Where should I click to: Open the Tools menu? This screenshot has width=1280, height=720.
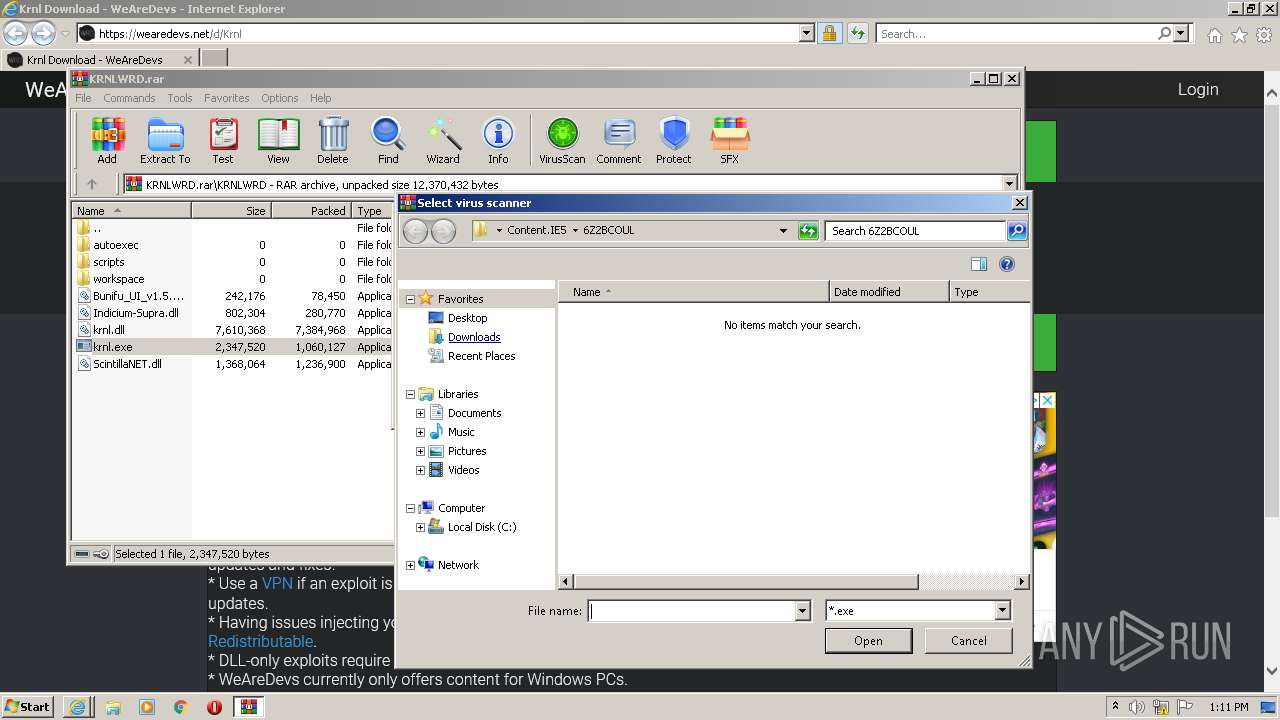(x=180, y=98)
